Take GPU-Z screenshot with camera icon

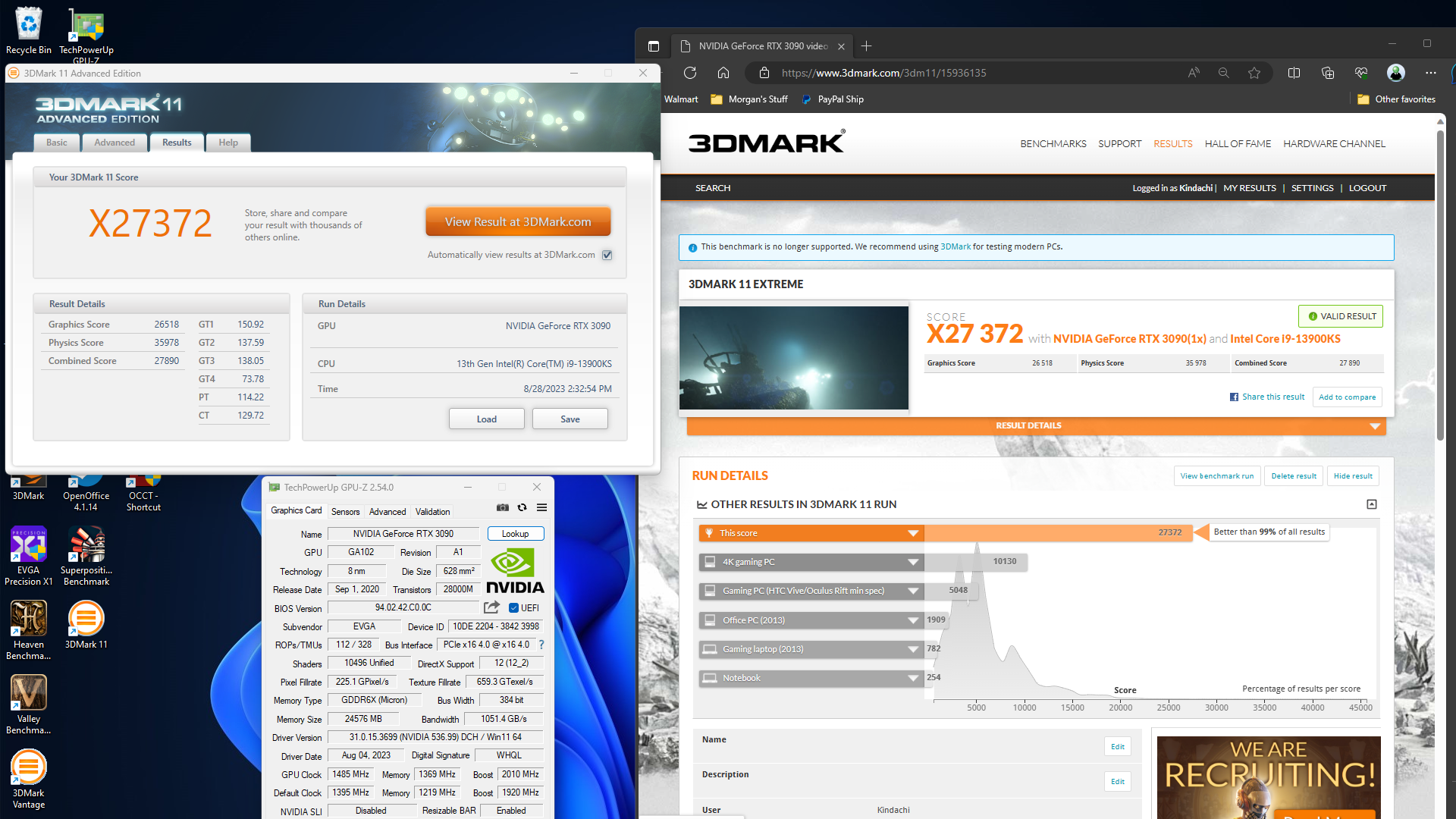(503, 508)
